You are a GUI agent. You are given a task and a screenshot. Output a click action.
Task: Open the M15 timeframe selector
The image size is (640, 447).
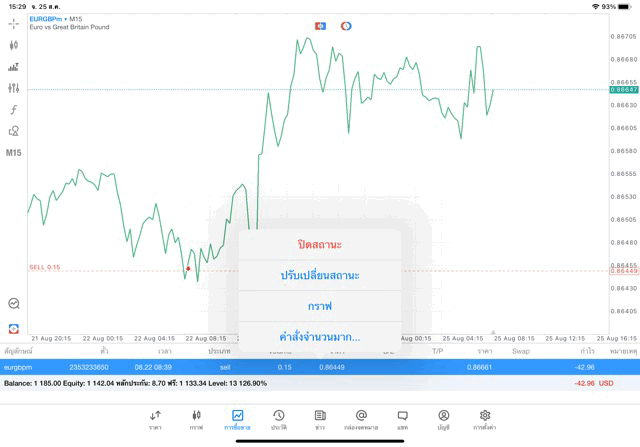point(13,153)
